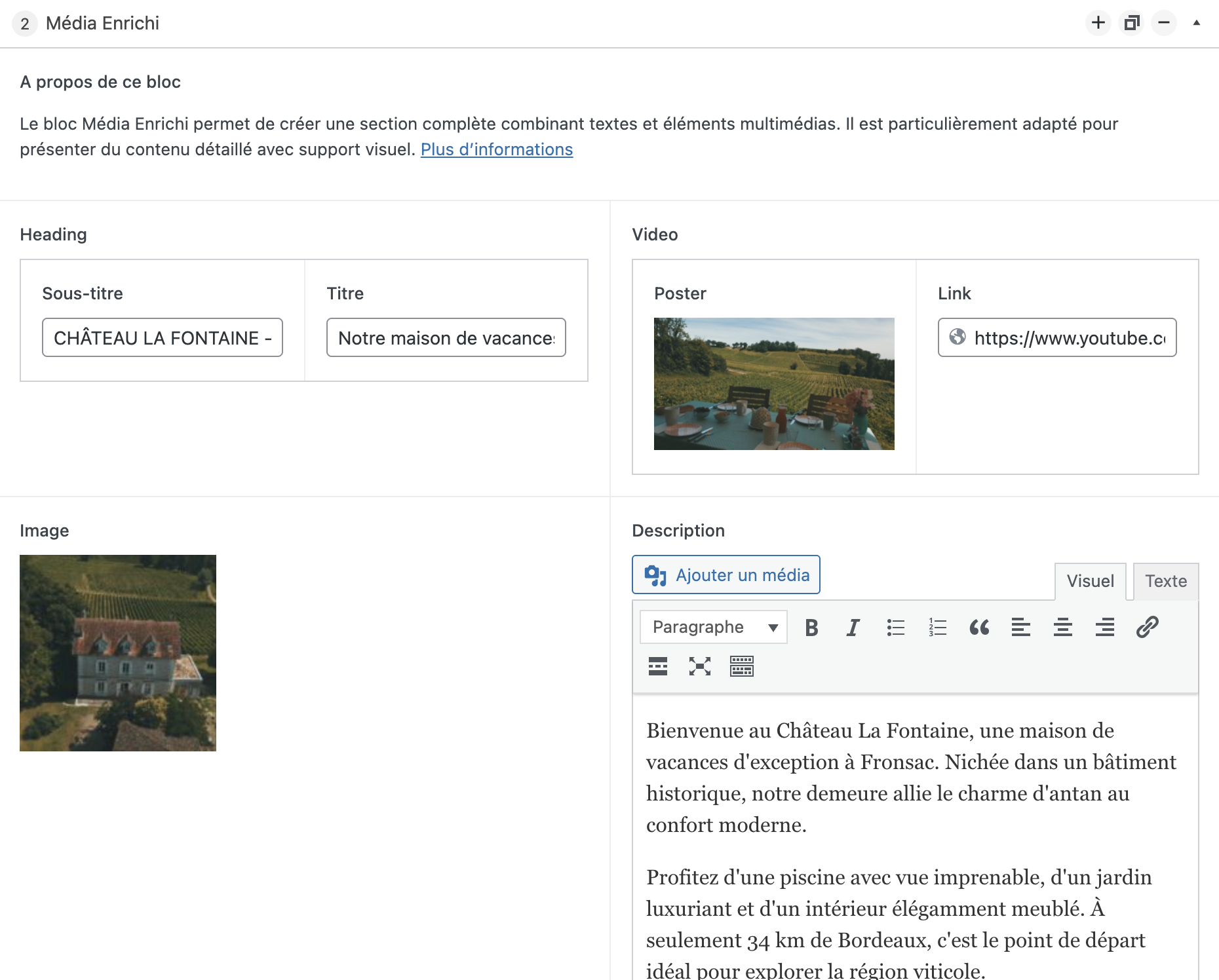Center align the text
Image resolution: width=1219 pixels, height=980 pixels.
tap(1062, 628)
